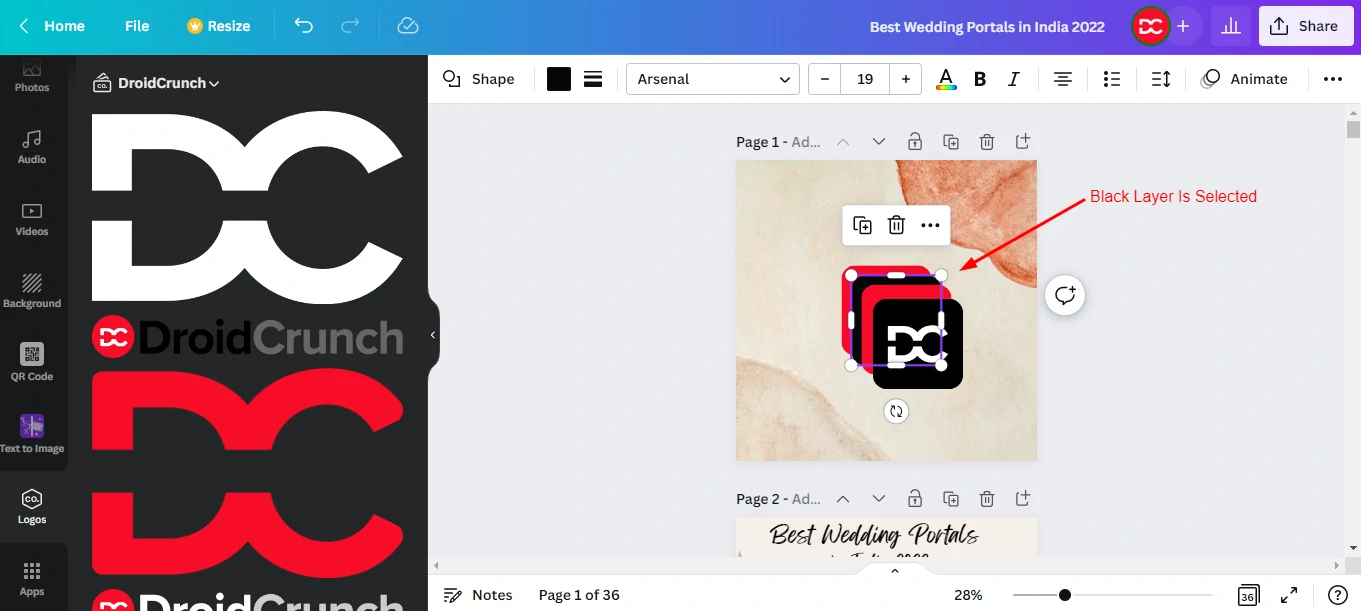The image size is (1361, 611).
Task: Duplicate Page 1
Action: coord(950,142)
